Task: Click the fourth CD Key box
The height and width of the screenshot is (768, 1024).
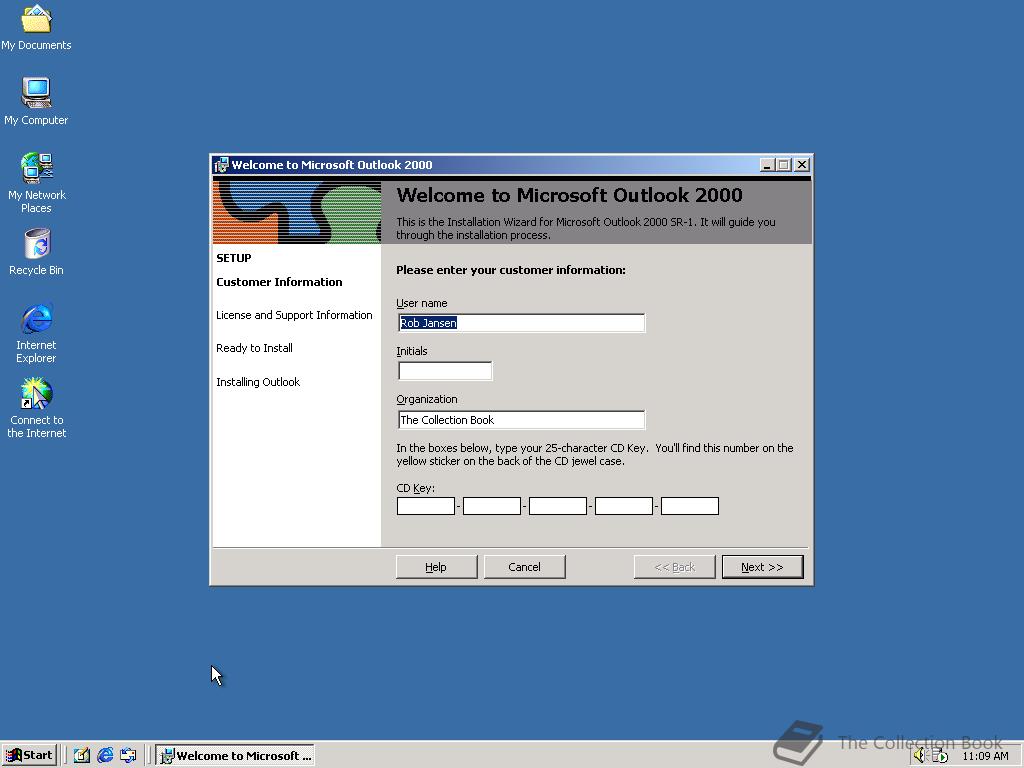Action: click(624, 506)
